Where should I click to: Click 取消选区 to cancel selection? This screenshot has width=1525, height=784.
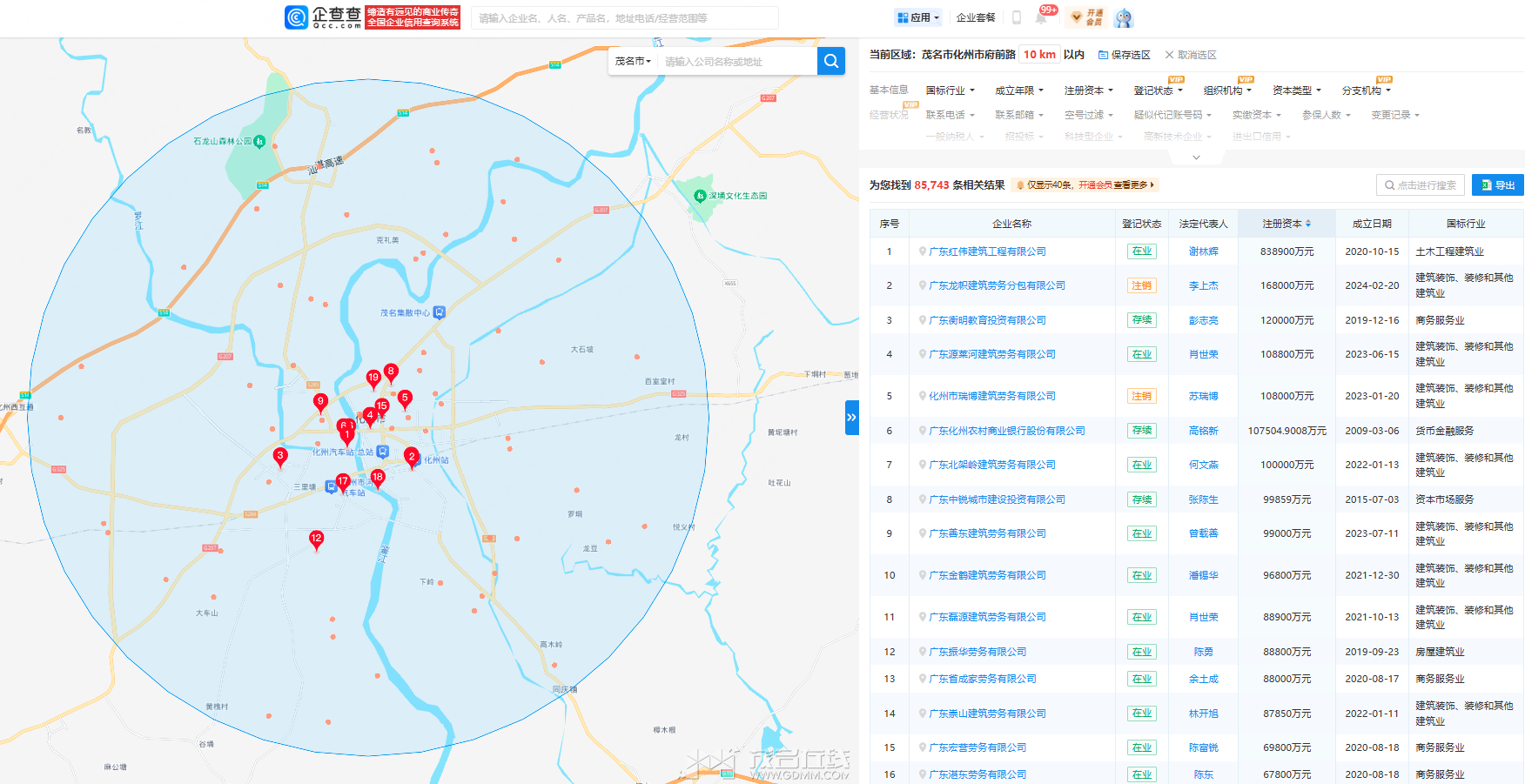click(1191, 55)
